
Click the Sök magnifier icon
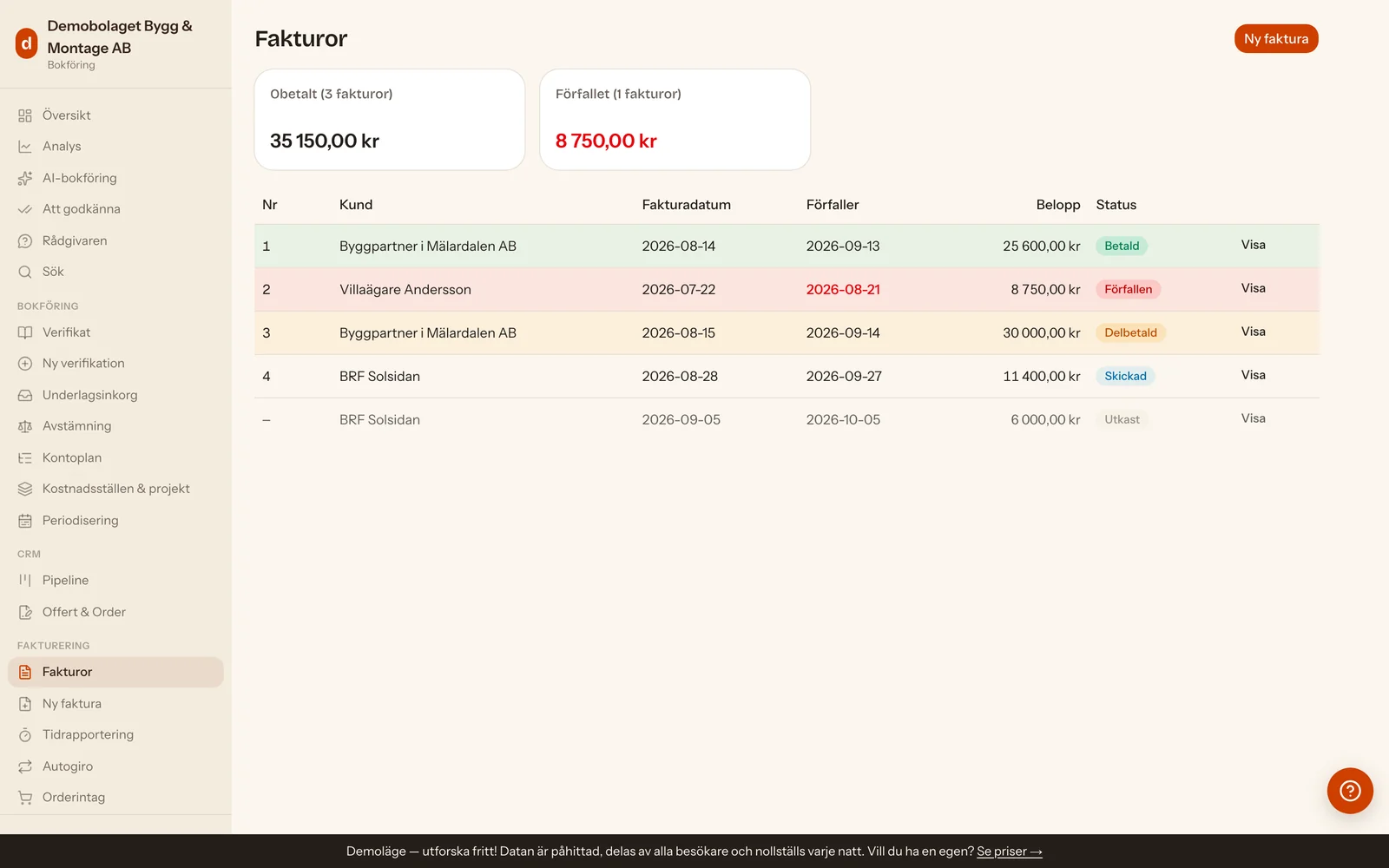coord(25,272)
